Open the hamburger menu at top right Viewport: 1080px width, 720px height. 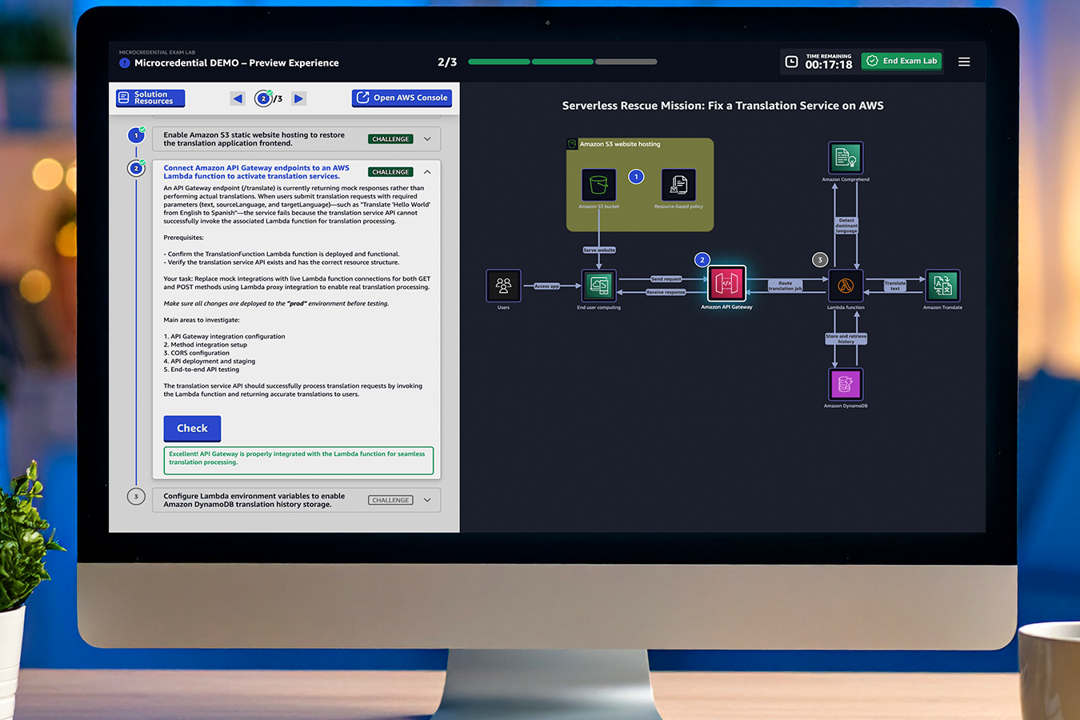(964, 62)
